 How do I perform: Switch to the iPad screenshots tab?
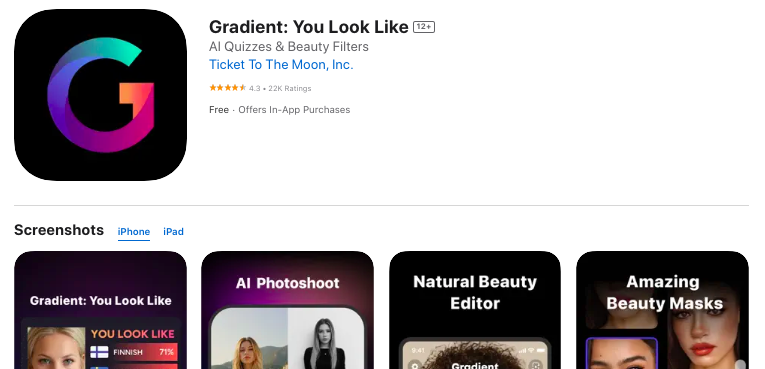(x=173, y=232)
